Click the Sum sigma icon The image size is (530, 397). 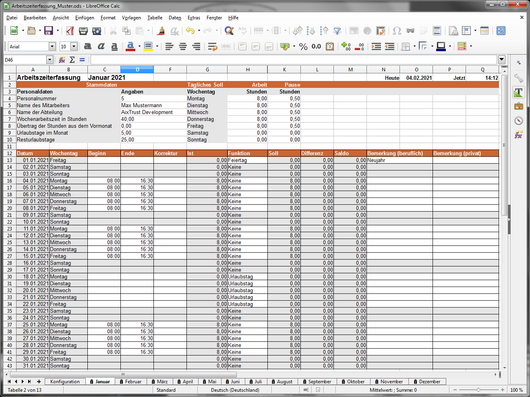pyautogui.click(x=72, y=60)
